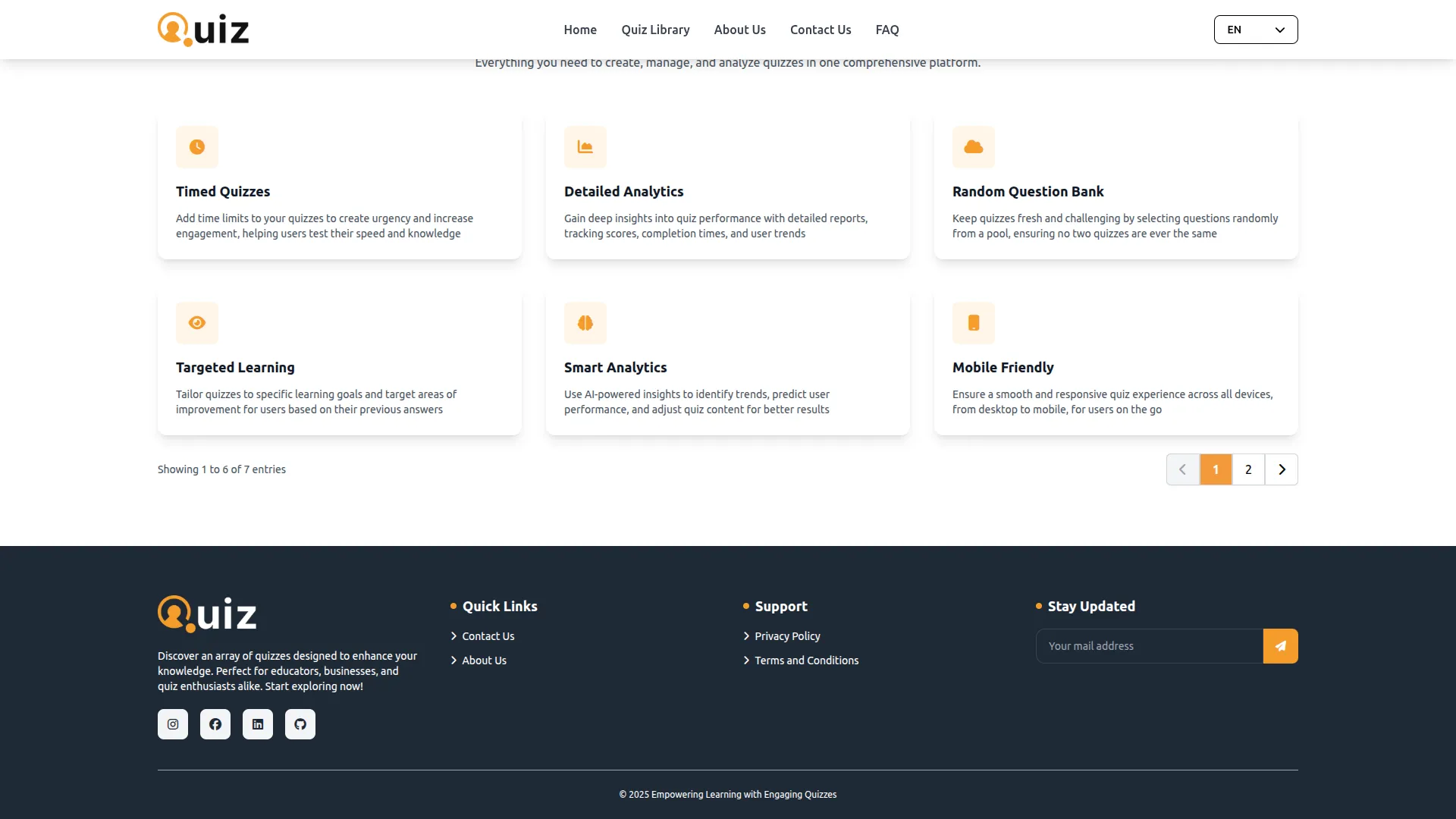The image size is (1456, 819).
Task: Click the Random Question Bank cloud icon
Action: 974,147
